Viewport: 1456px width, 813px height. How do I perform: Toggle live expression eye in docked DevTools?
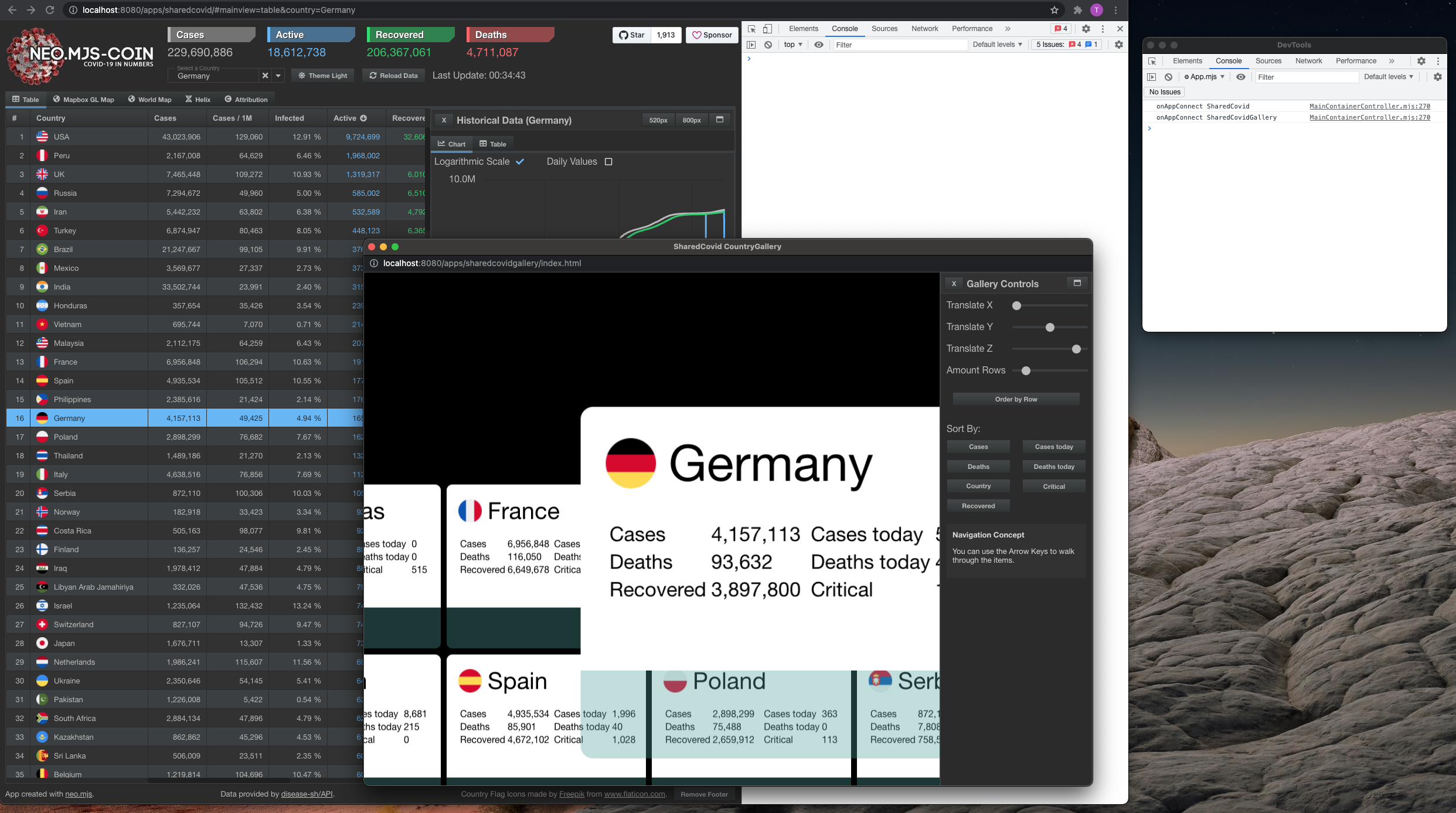click(819, 45)
